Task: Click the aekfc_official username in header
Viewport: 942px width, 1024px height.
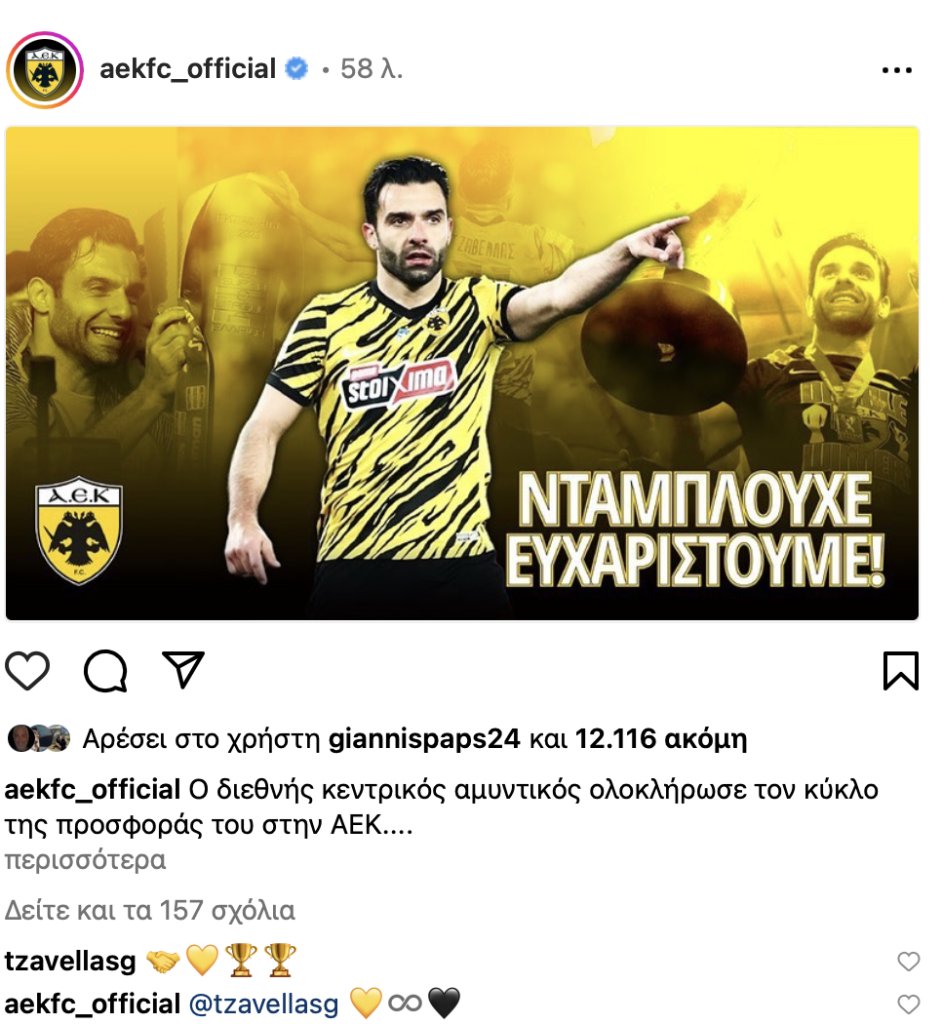Action: click(x=187, y=69)
